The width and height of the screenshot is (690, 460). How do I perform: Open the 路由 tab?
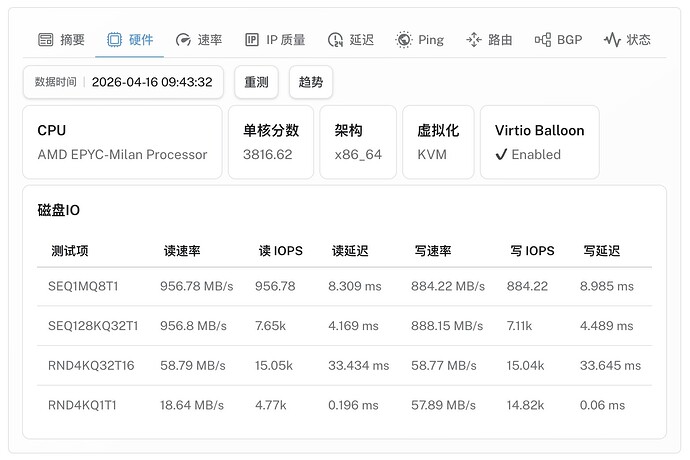coord(489,40)
